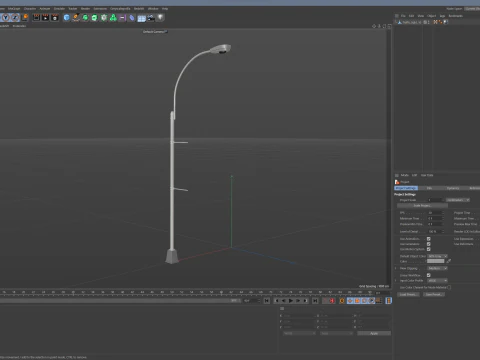Image resolution: width=480 pixels, height=360 pixels.
Task: Add a Cube primitive object
Action: click(66, 17)
